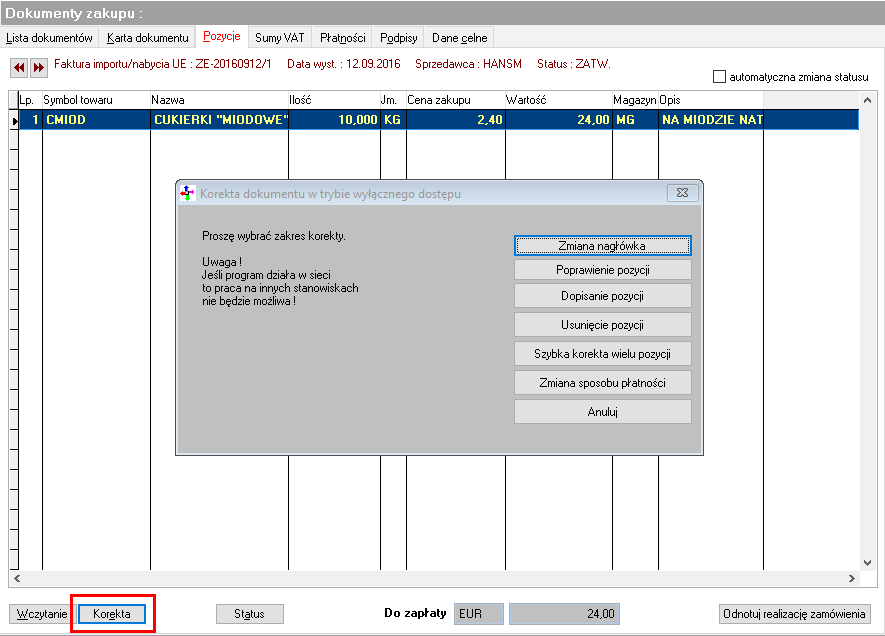Open the Dane celne tab
This screenshot has width=885, height=636.
[459, 38]
